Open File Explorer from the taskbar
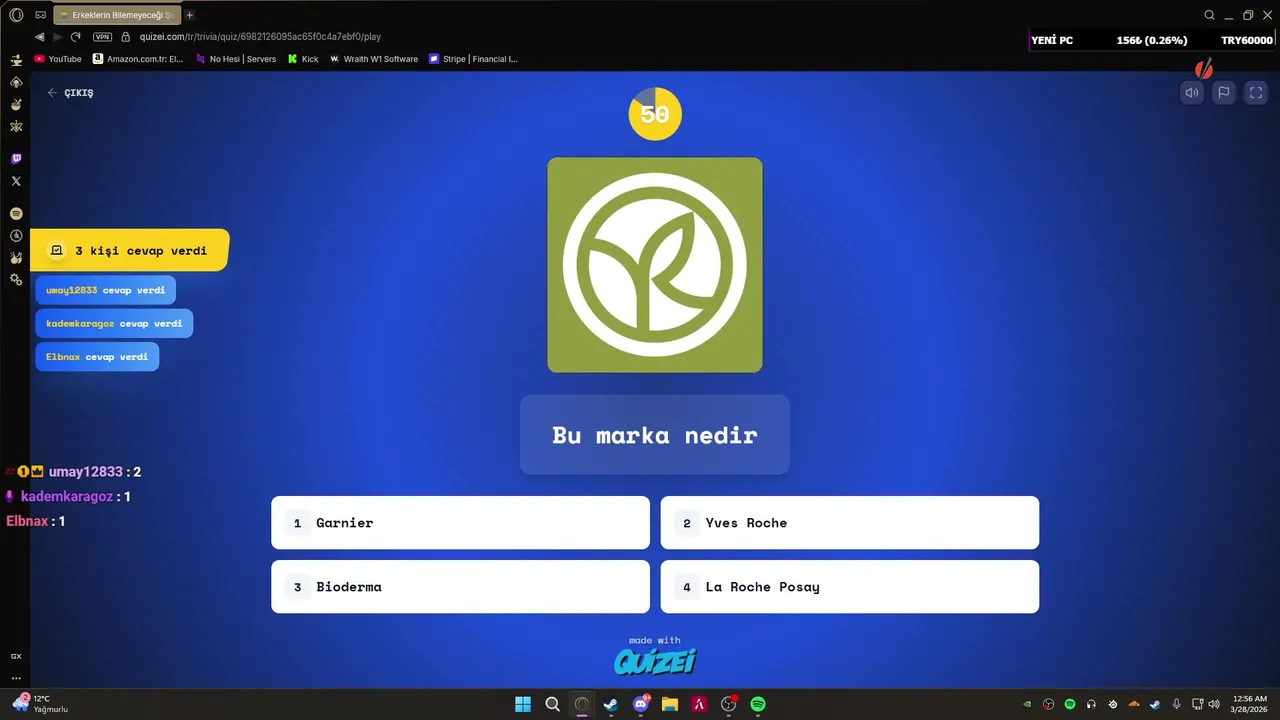1280x720 pixels. (x=670, y=704)
